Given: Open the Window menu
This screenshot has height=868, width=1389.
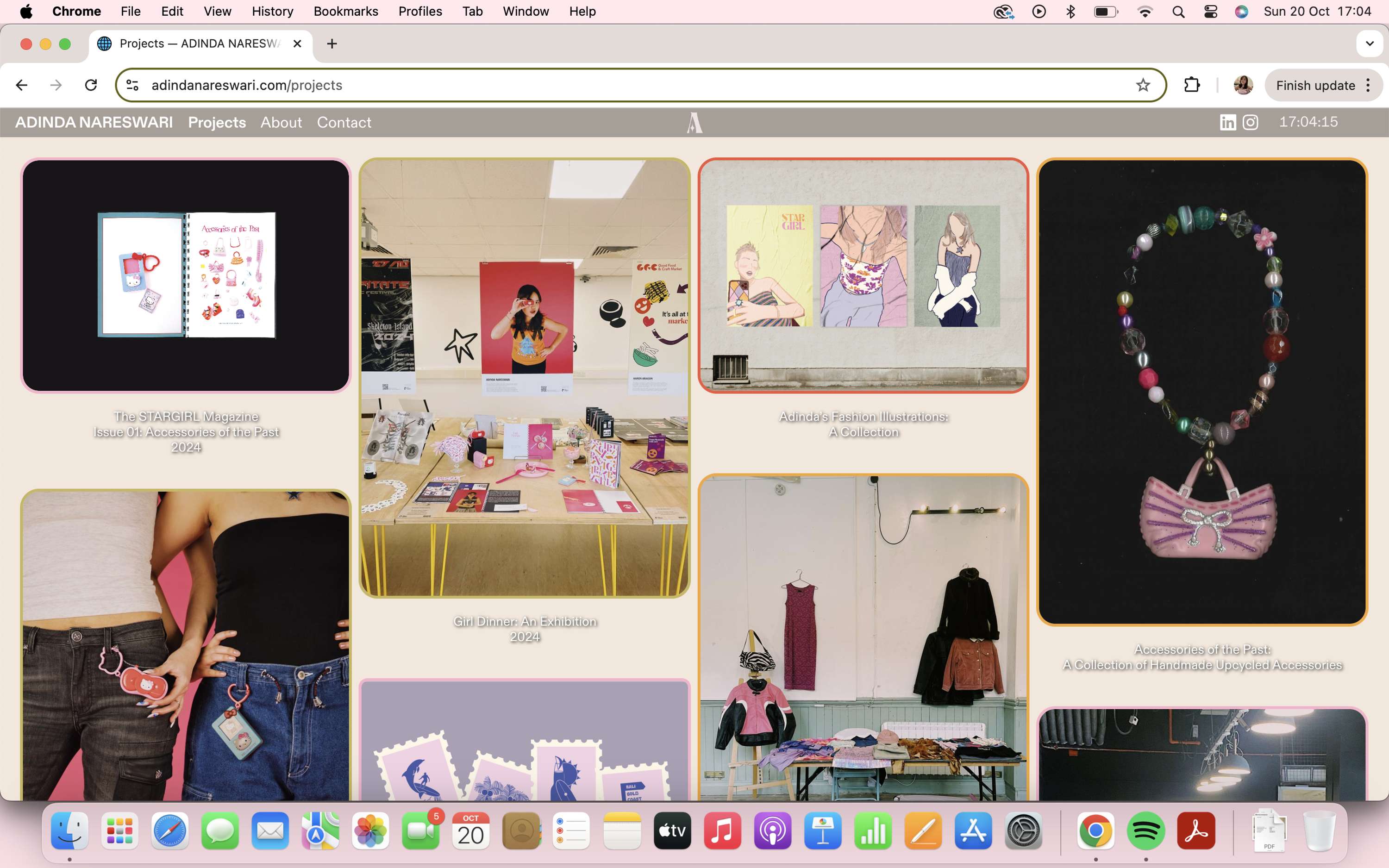Looking at the screenshot, I should [526, 12].
